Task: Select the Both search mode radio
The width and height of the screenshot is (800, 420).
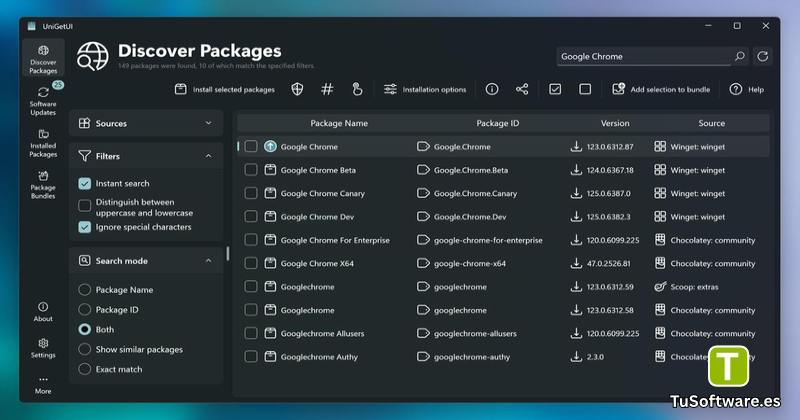Action: (85, 329)
